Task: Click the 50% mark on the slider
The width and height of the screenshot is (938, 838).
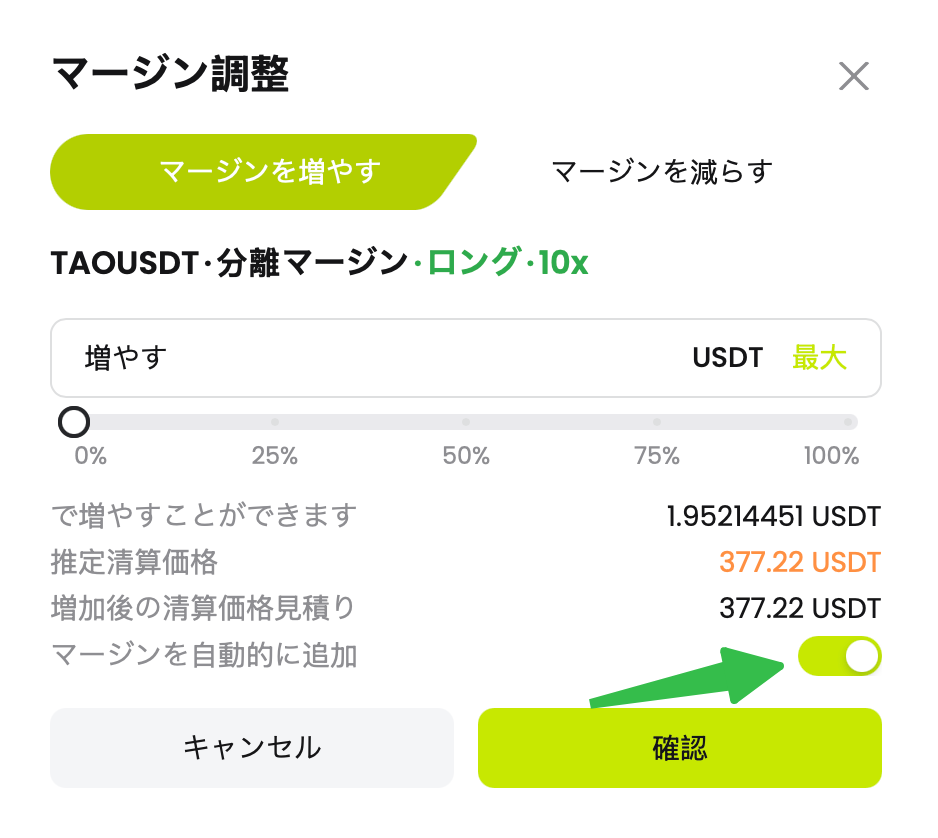Action: click(467, 422)
